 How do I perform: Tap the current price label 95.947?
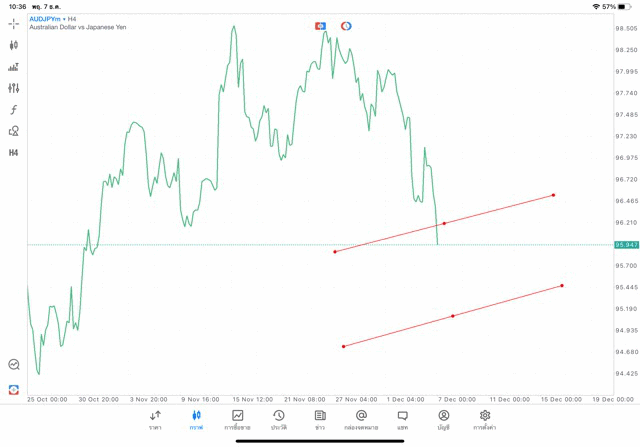(x=627, y=245)
